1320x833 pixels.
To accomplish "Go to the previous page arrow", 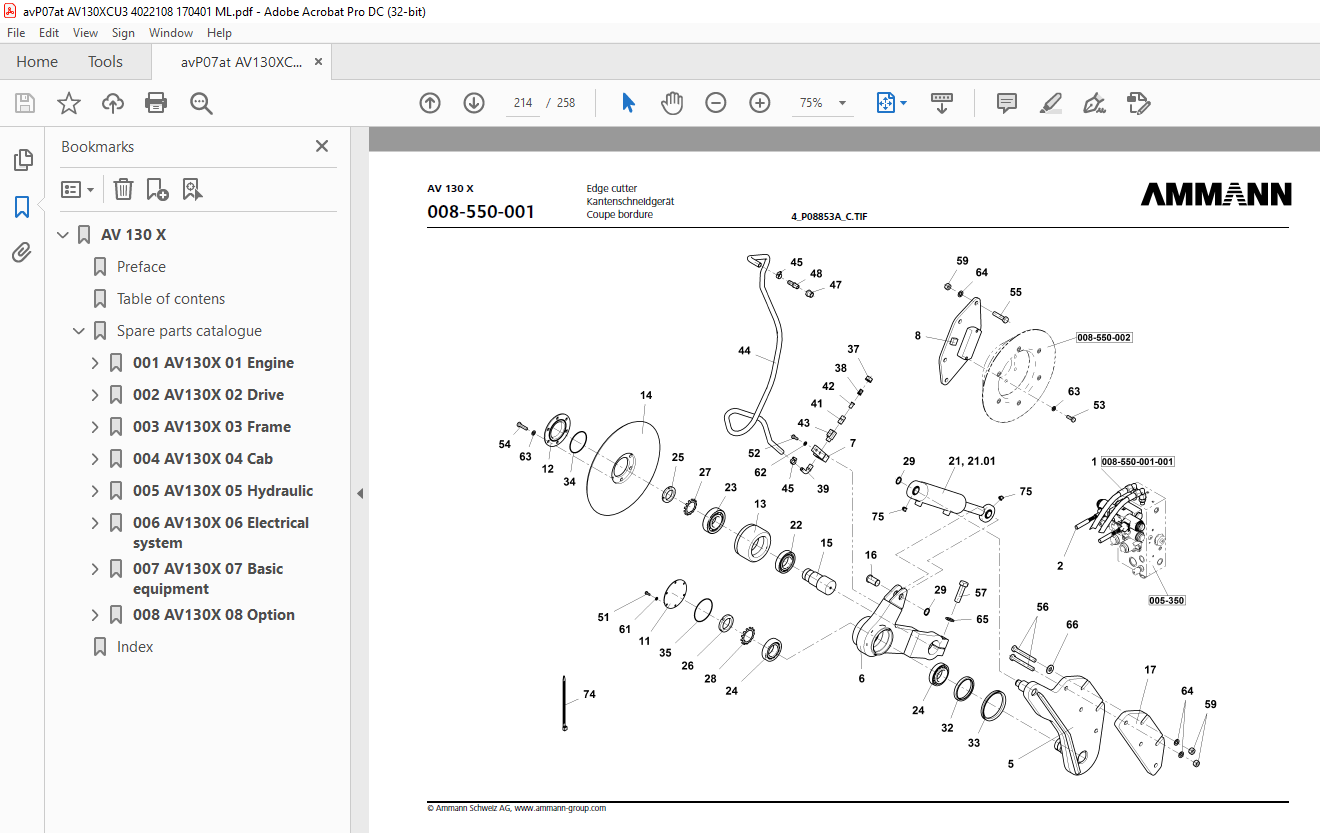I will (430, 103).
